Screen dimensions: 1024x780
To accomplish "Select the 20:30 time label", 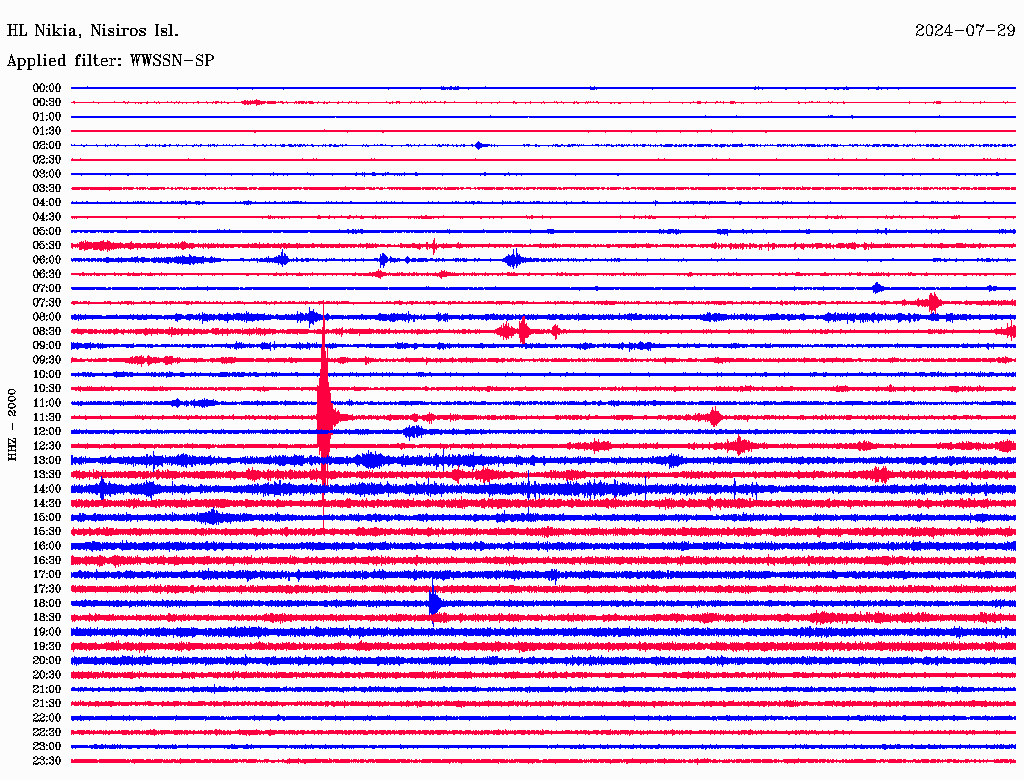I will (x=47, y=675).
